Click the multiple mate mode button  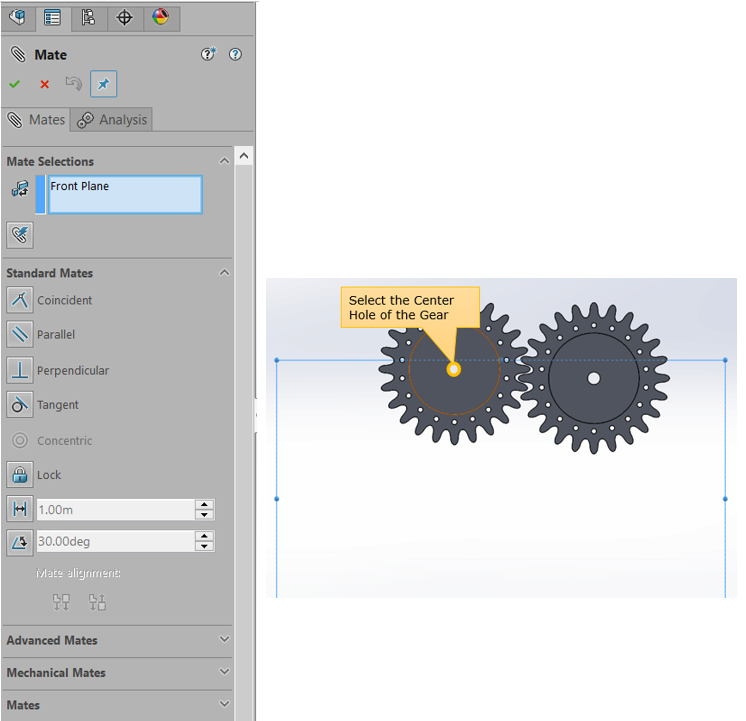[x=20, y=235]
